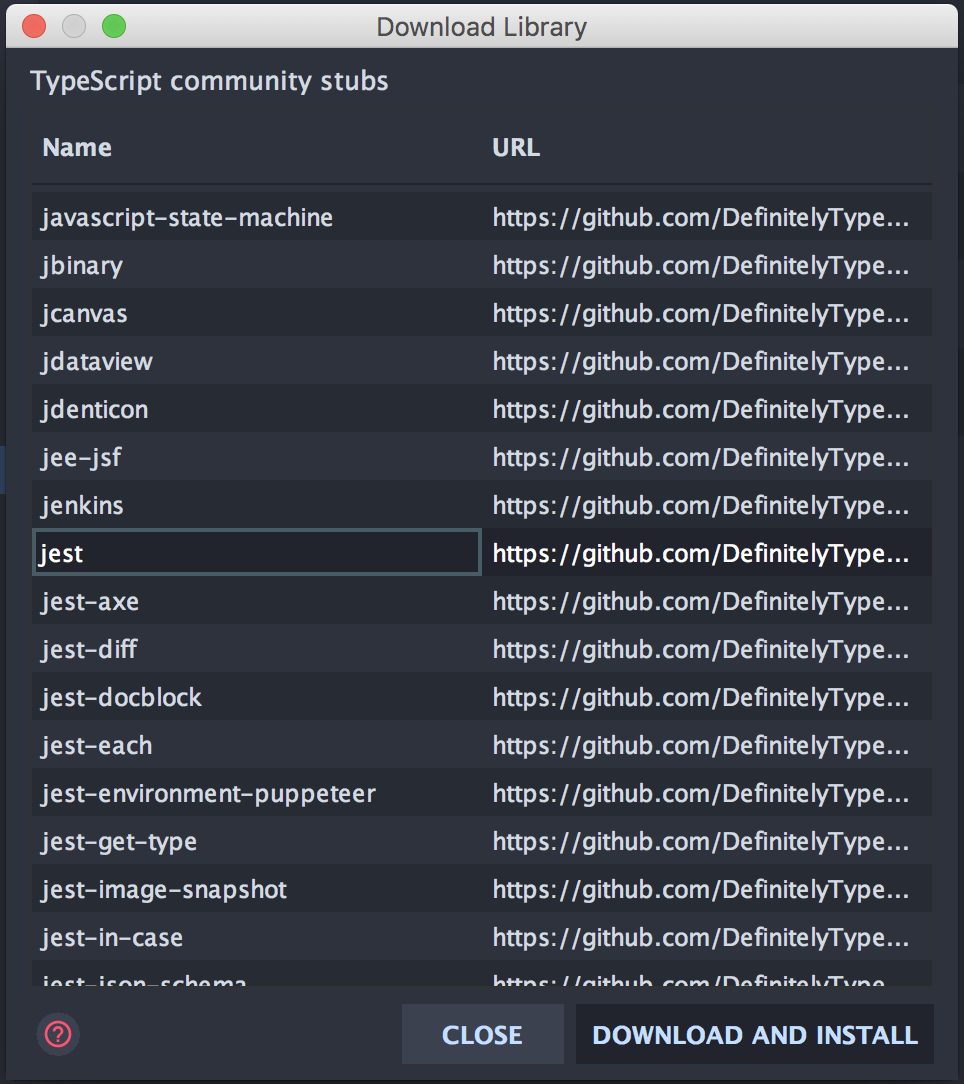Choose jcanvas from the stubs list

pos(85,313)
